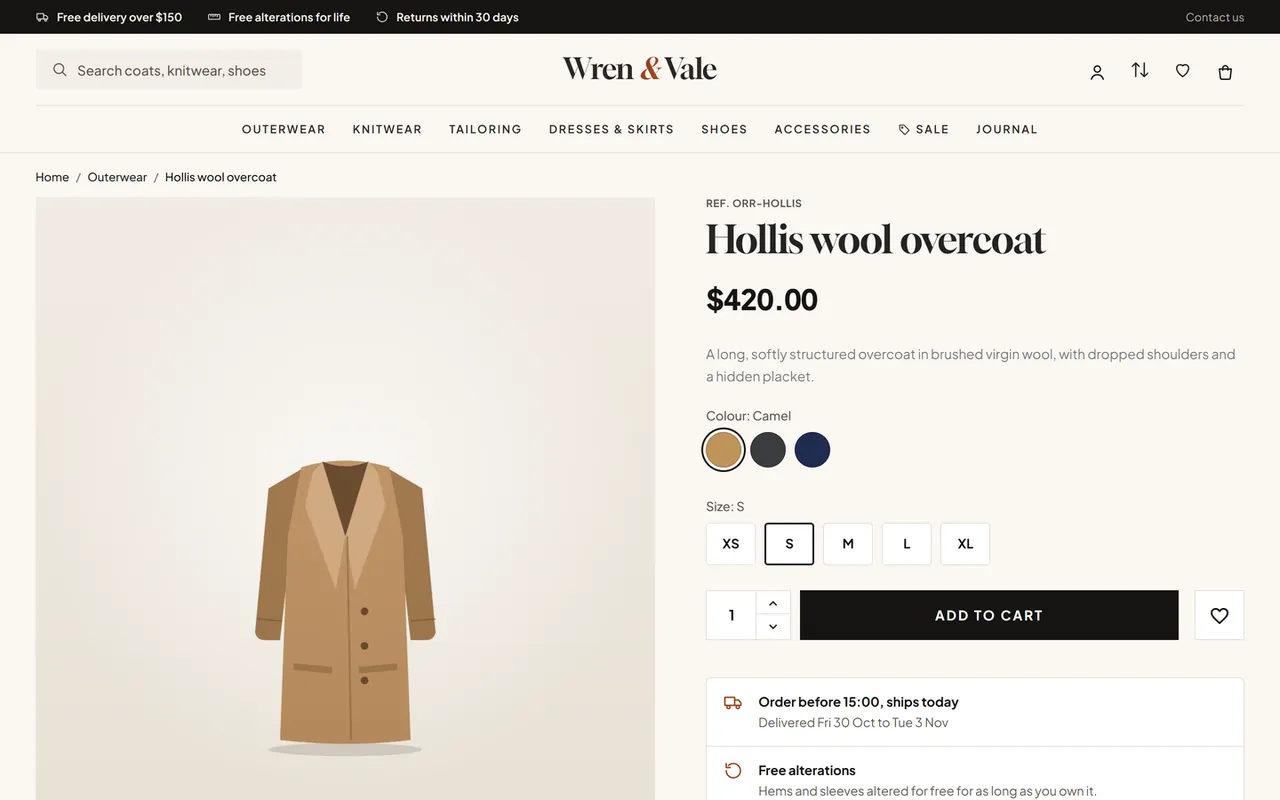The height and width of the screenshot is (800, 1280).
Task: Select size XL
Action: pos(965,544)
